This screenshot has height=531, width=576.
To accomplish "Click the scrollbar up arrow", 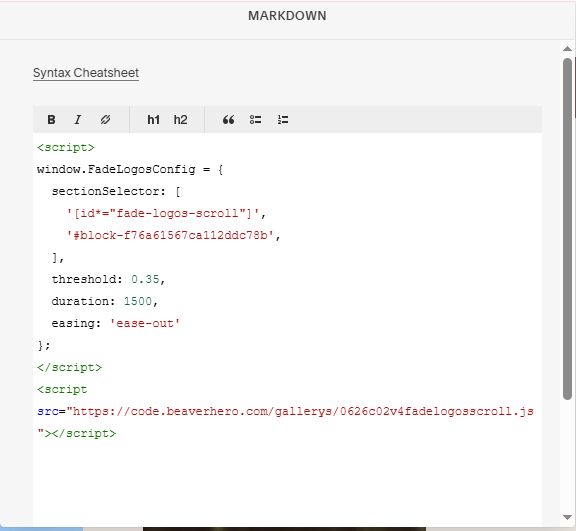I will 567,49.
